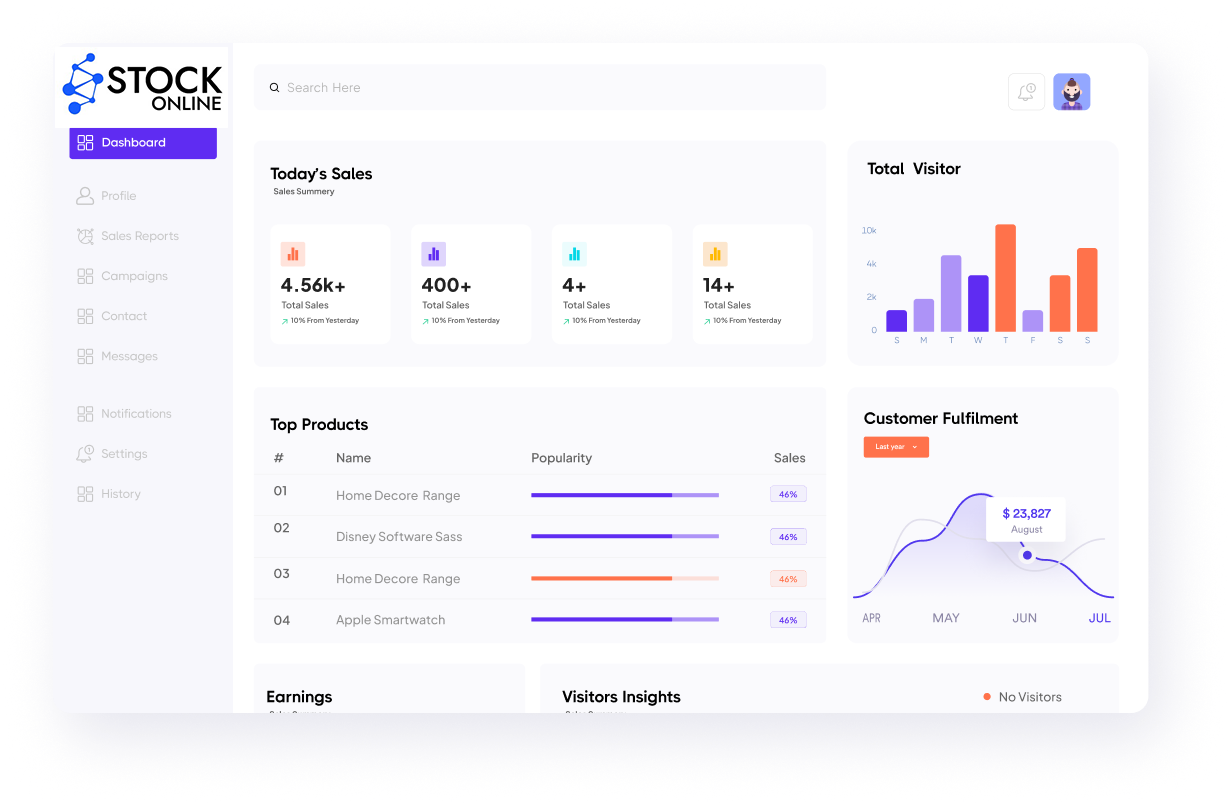Click the Sales Reports alarm icon
The height and width of the screenshot is (804, 1230).
[x=85, y=236]
